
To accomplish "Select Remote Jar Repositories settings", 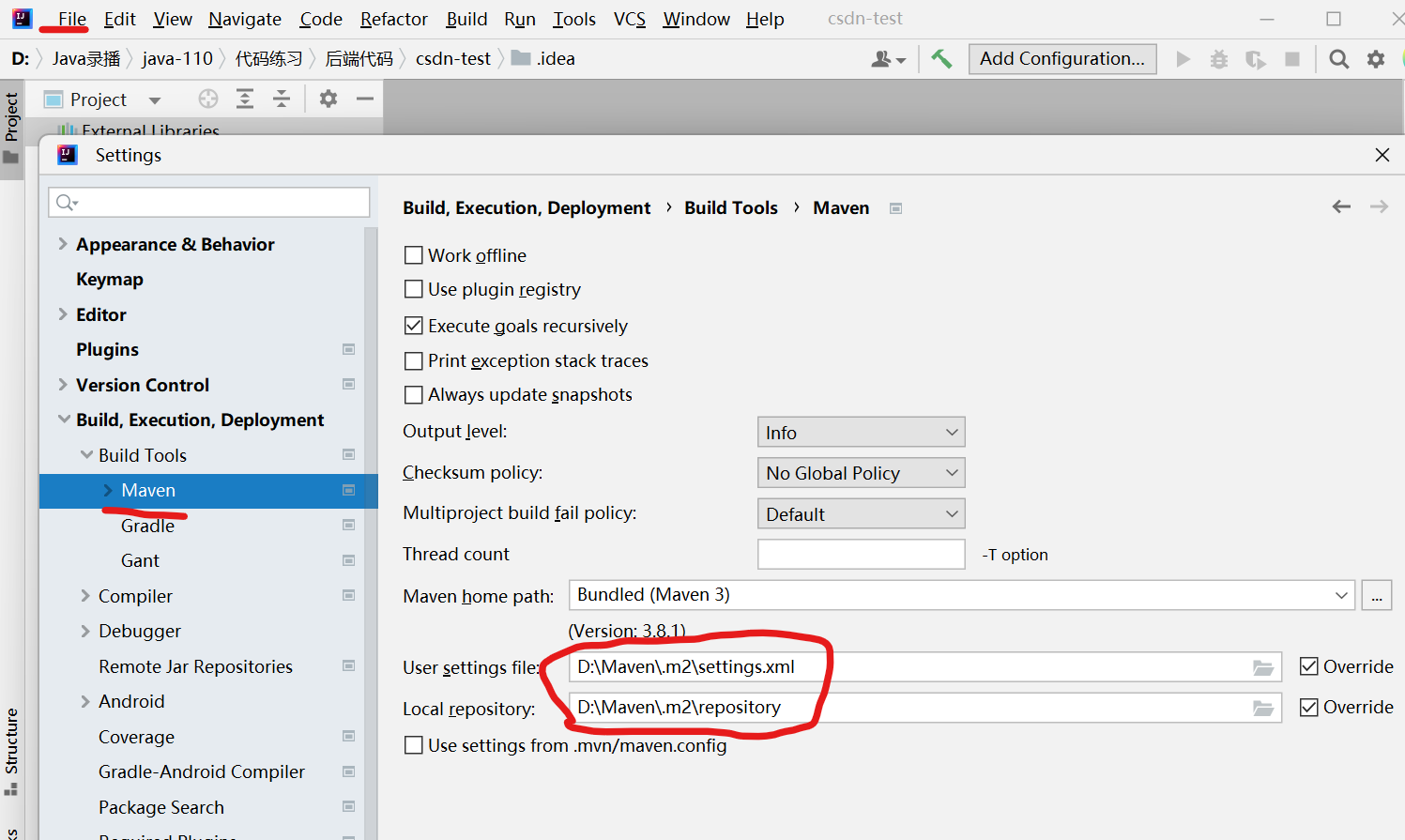I will tap(195, 666).
